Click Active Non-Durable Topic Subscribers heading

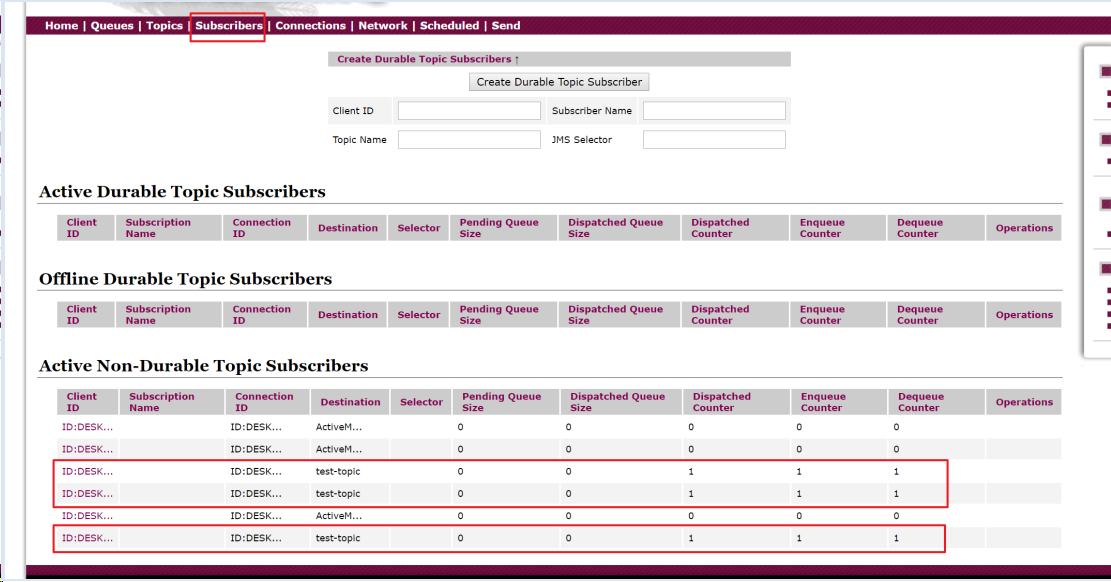204,366
